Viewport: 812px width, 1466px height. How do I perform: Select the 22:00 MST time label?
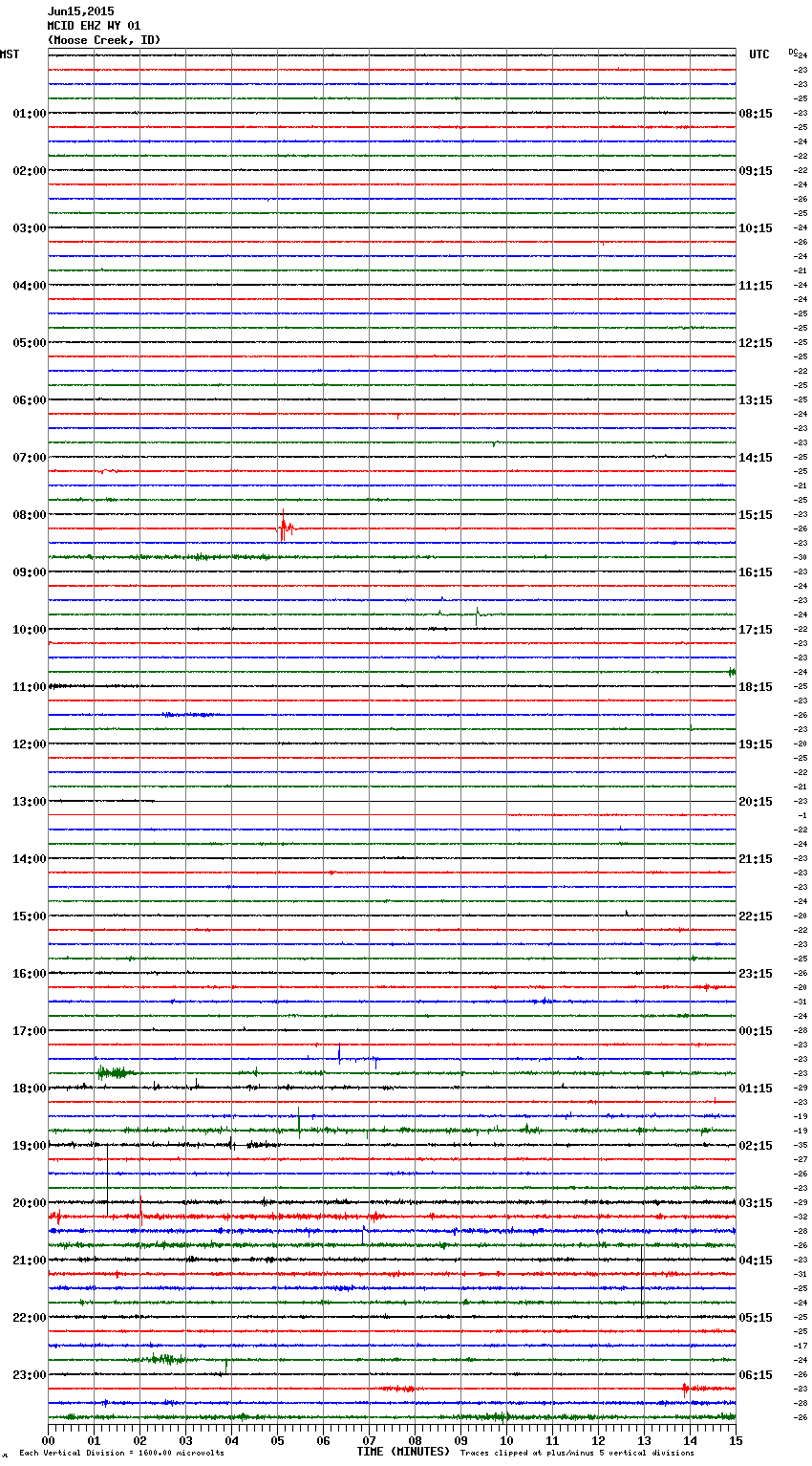[30, 1318]
